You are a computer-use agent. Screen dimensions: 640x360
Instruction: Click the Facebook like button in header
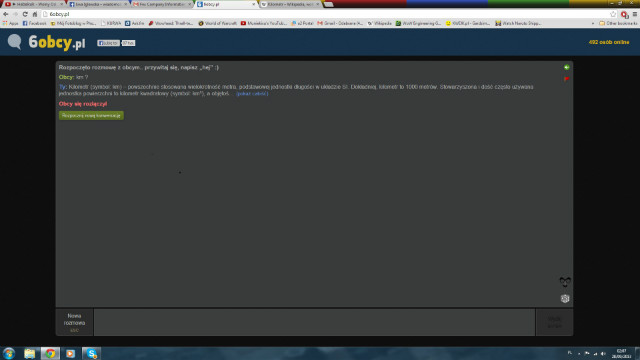108,43
